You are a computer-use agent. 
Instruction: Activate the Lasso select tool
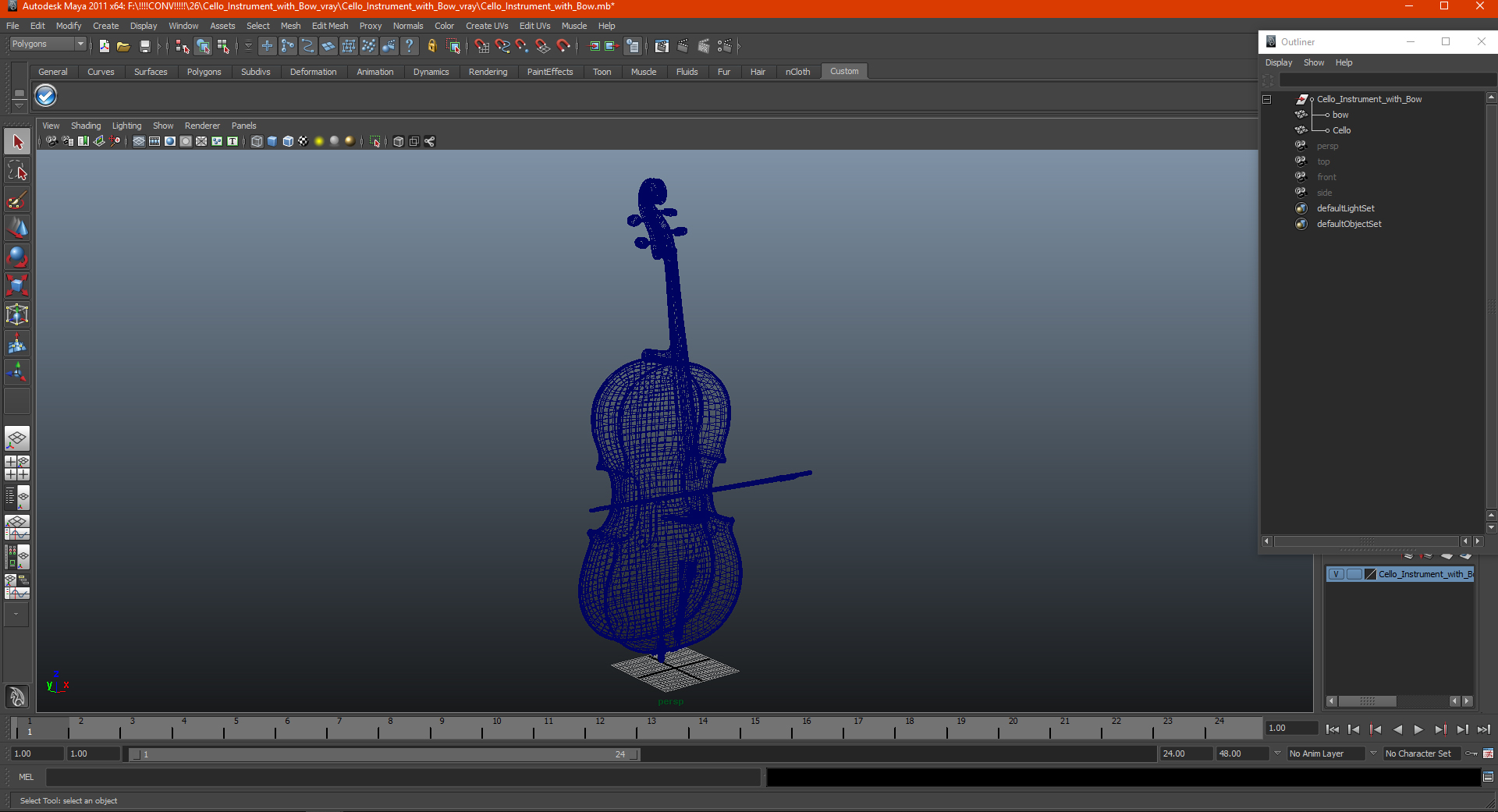pos(17,171)
